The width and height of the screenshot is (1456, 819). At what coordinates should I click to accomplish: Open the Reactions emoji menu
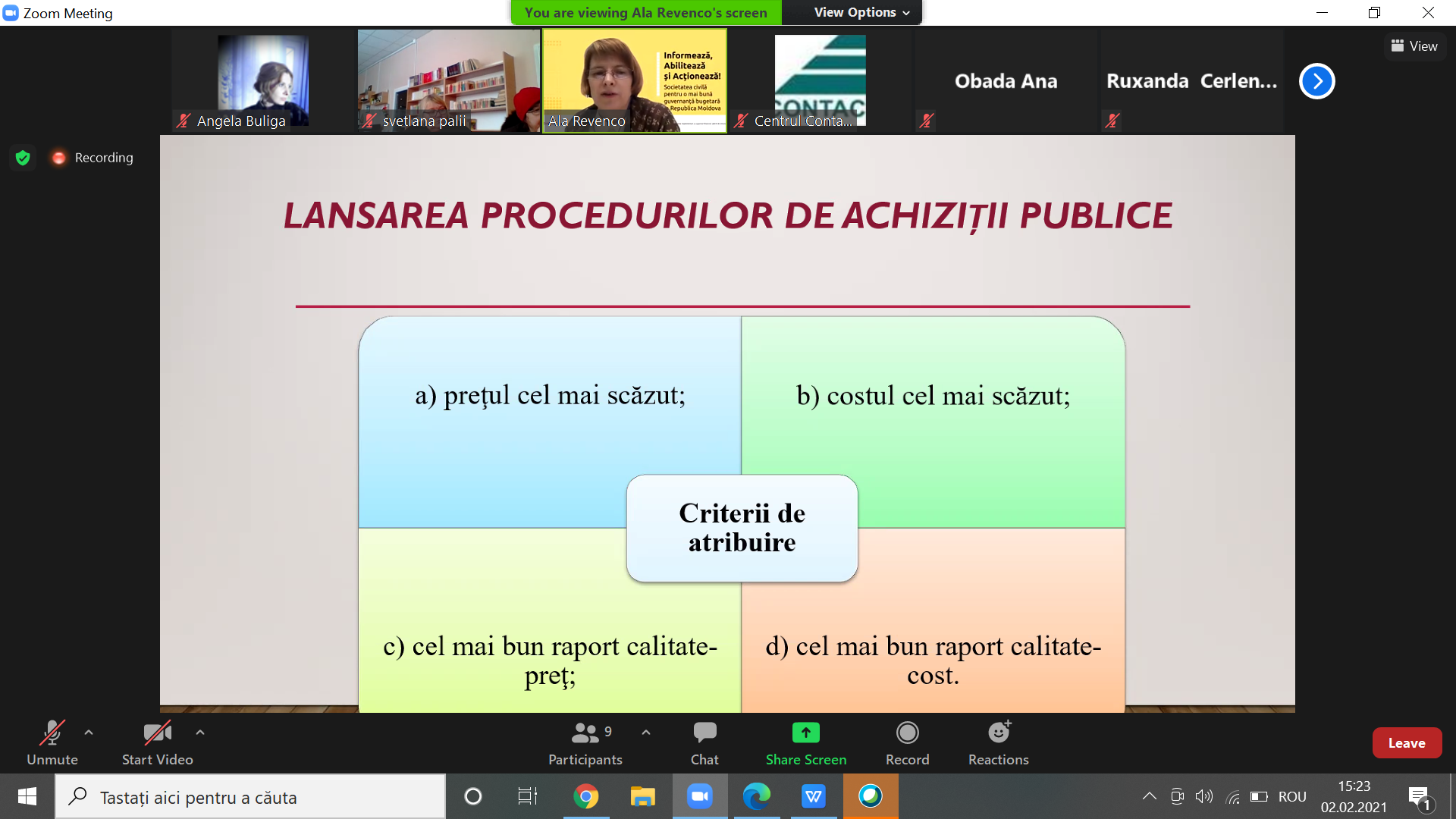[x=998, y=733]
